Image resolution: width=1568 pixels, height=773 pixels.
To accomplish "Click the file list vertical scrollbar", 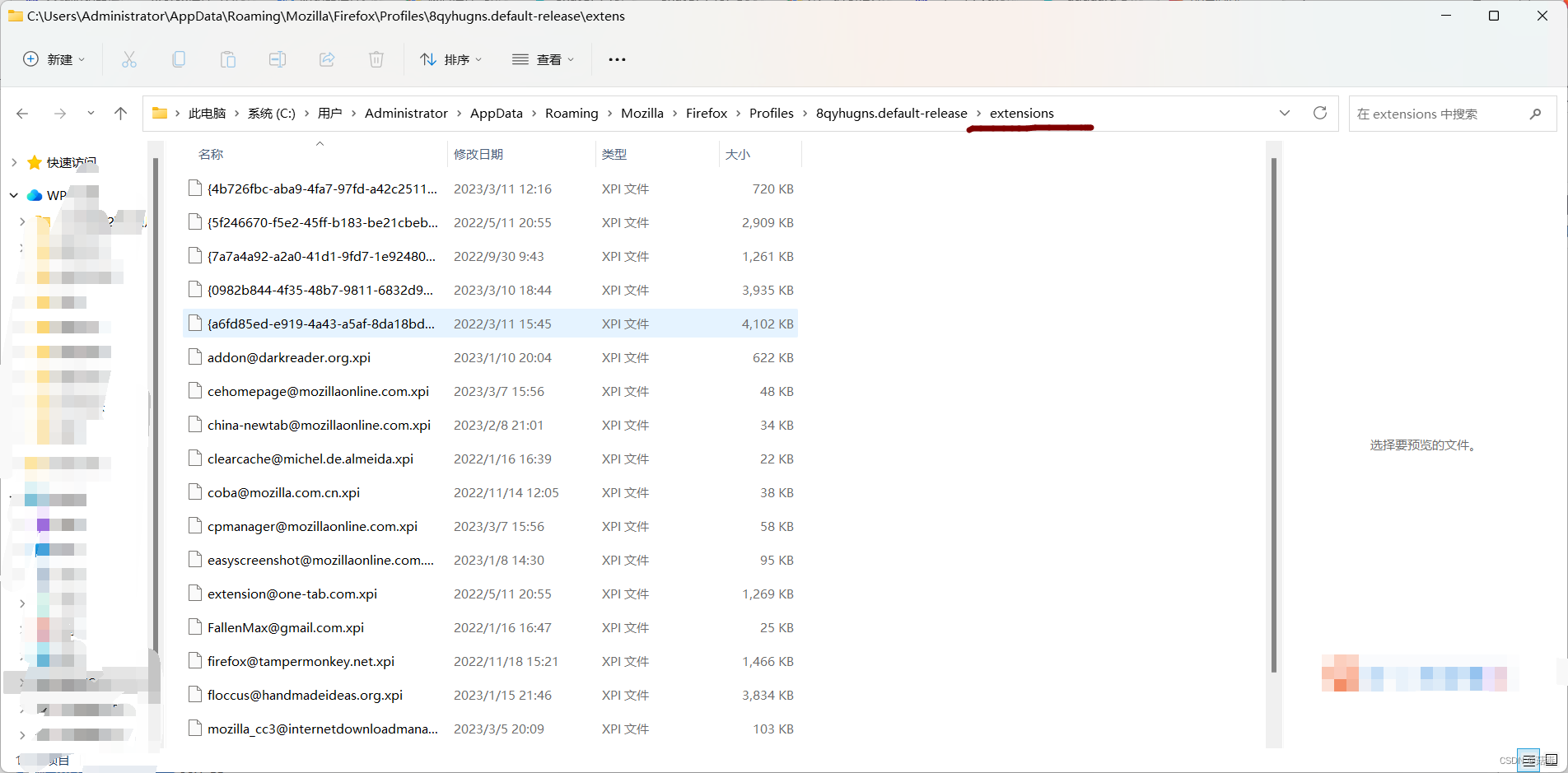I will [x=1273, y=415].
